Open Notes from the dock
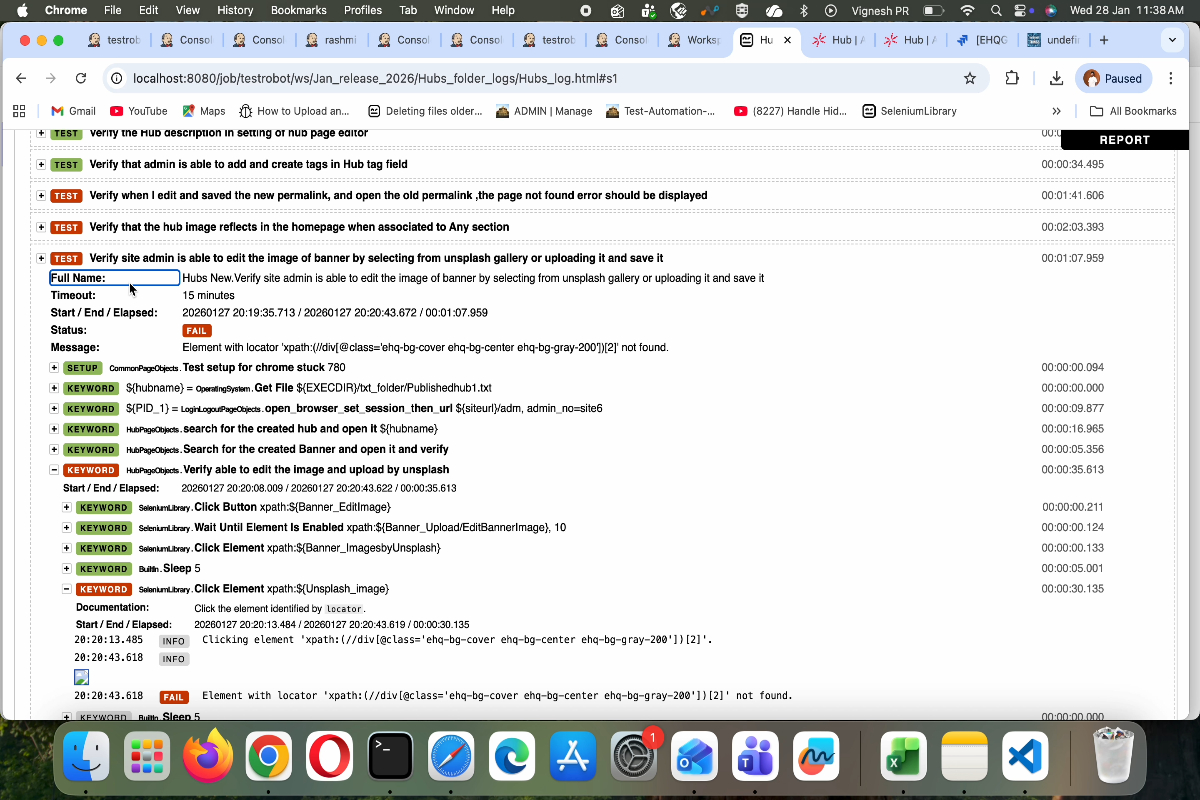 coord(965,756)
